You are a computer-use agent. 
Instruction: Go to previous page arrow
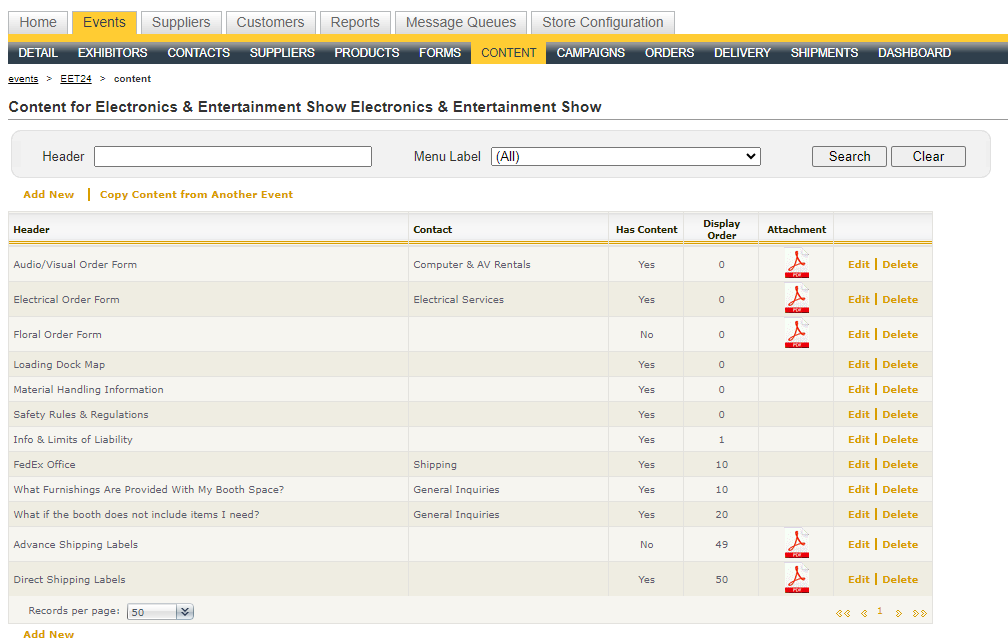tap(863, 613)
